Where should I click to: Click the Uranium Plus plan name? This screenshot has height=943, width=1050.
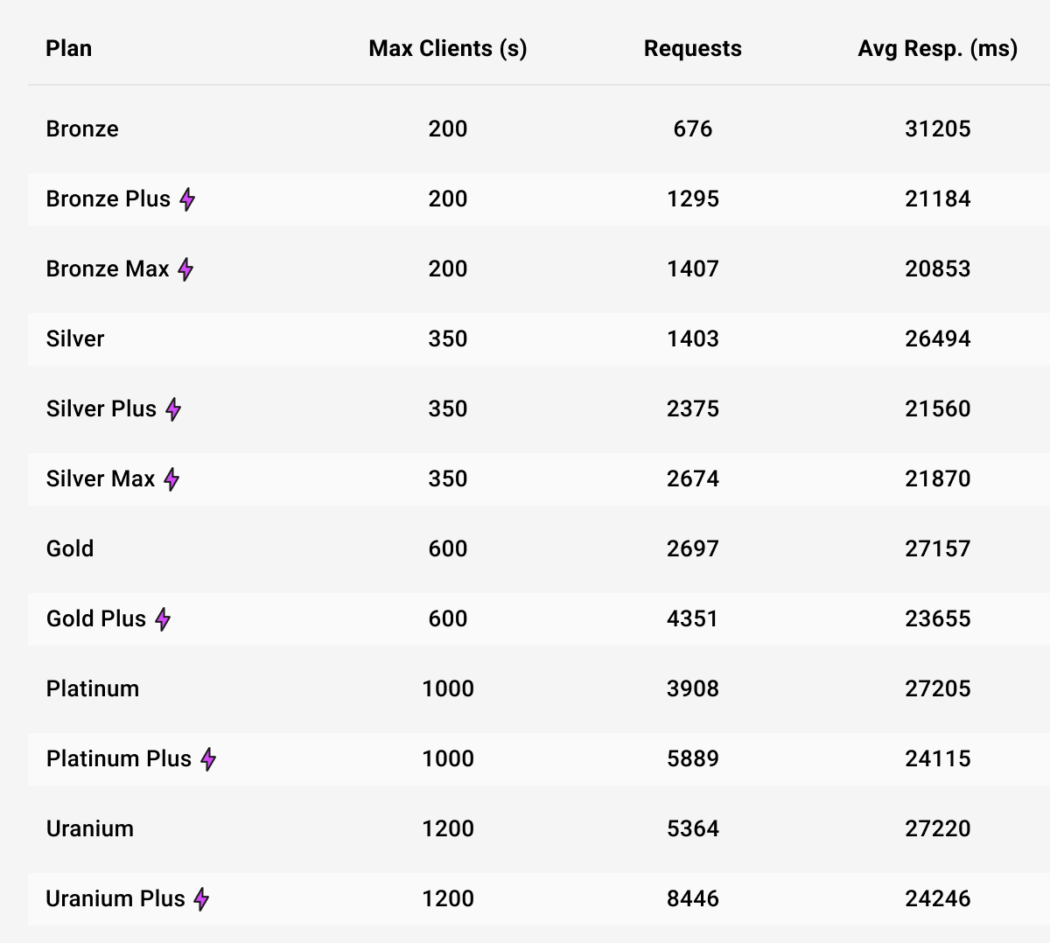(x=115, y=899)
